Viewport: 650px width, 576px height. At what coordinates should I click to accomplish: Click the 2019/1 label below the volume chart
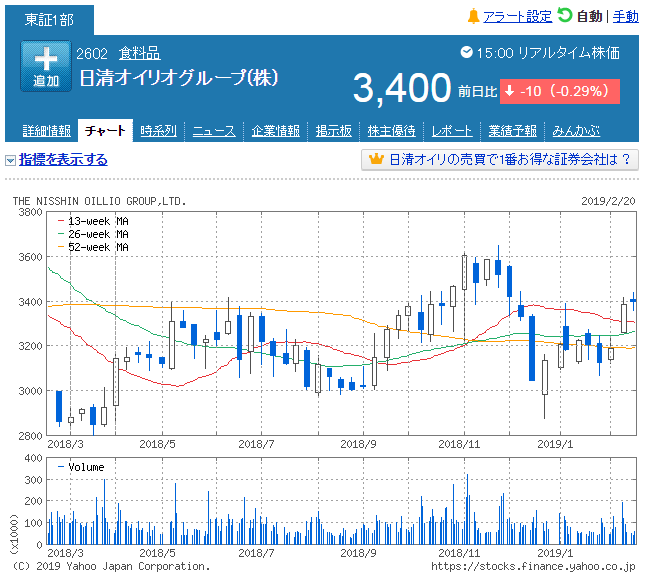[555, 553]
